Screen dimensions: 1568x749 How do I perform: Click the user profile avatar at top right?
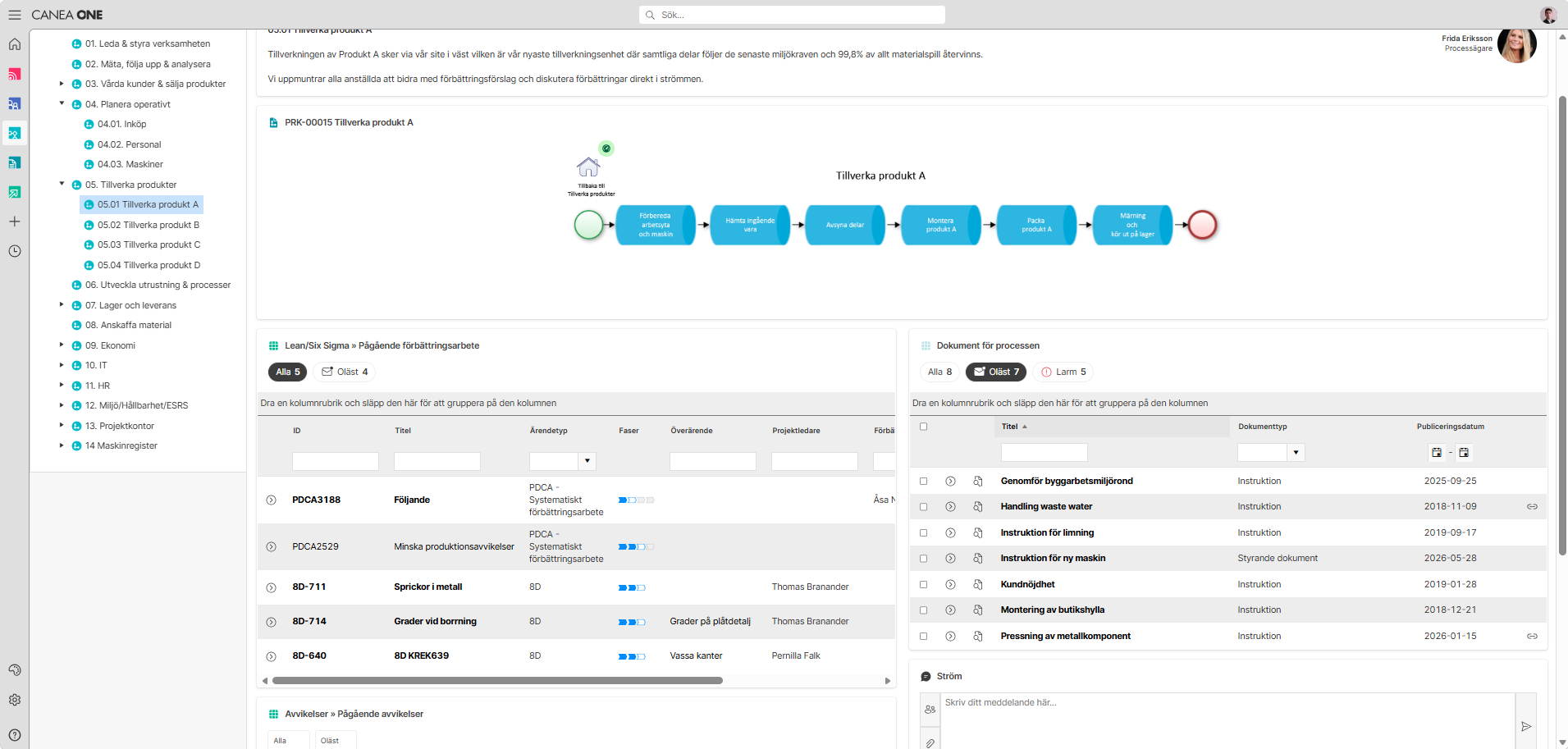(x=1548, y=15)
